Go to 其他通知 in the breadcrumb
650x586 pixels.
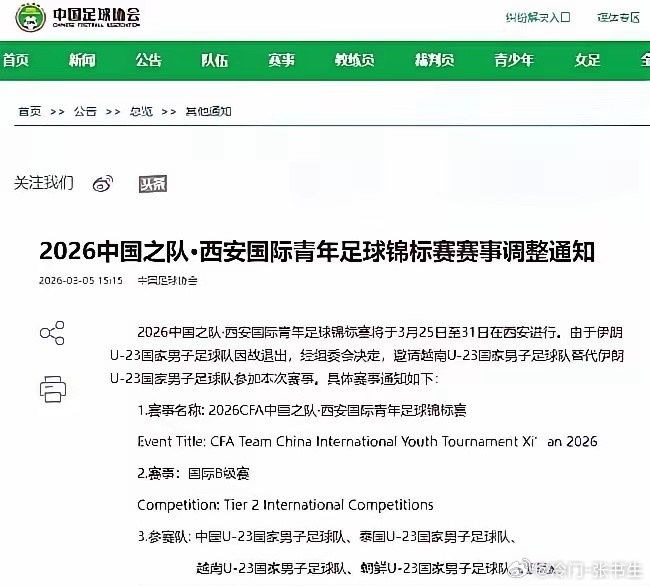tap(208, 111)
